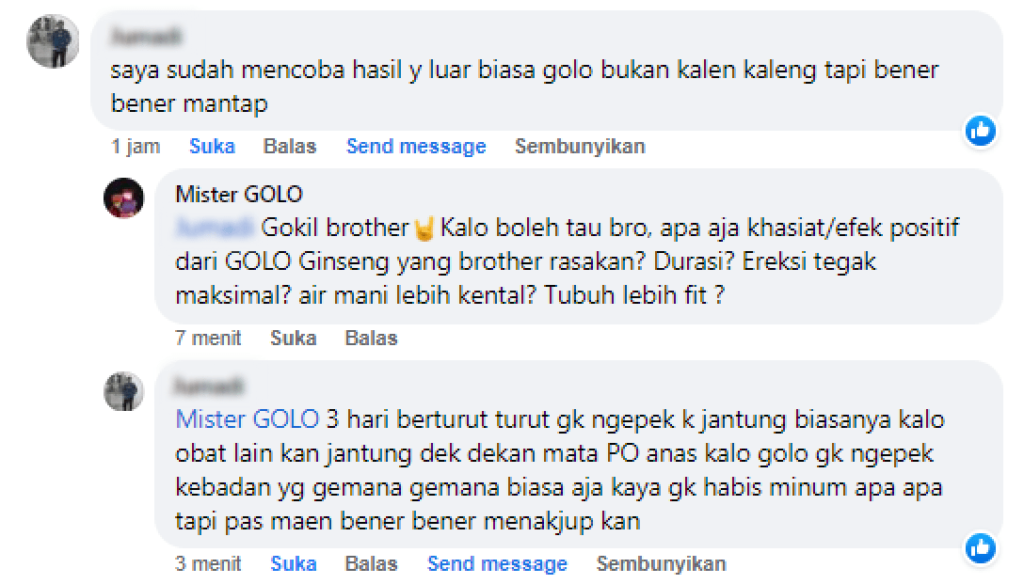Click Balas under the last reply
The height and width of the screenshot is (584, 1024).
(371, 564)
